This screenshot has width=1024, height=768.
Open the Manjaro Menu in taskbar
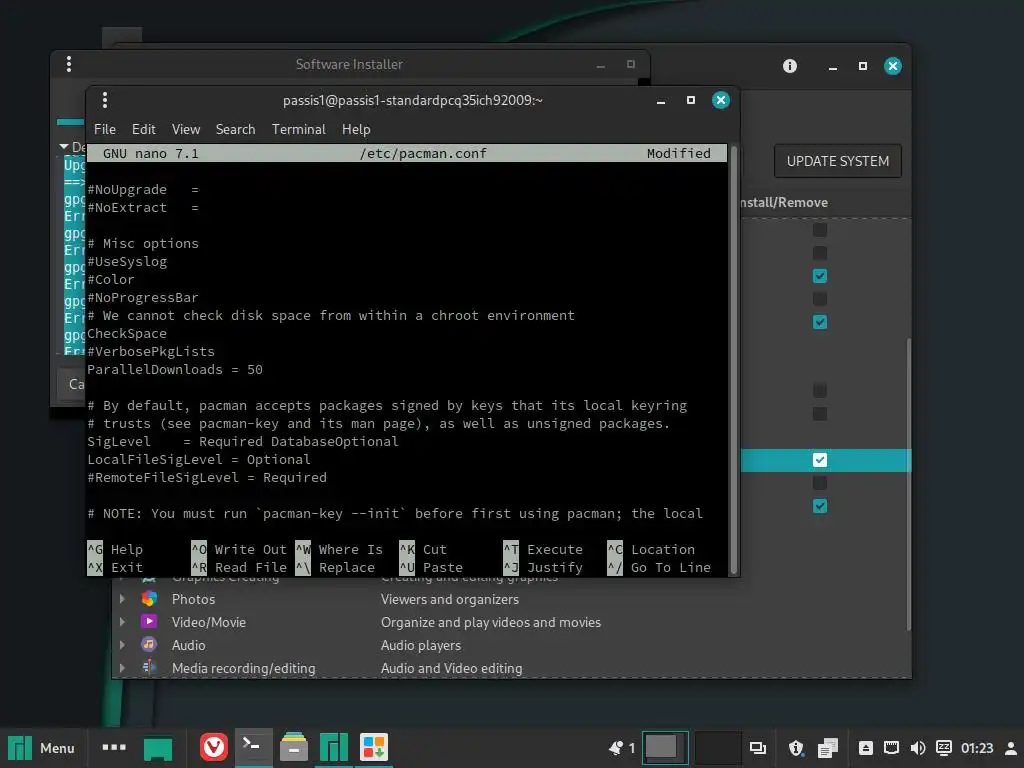point(40,748)
